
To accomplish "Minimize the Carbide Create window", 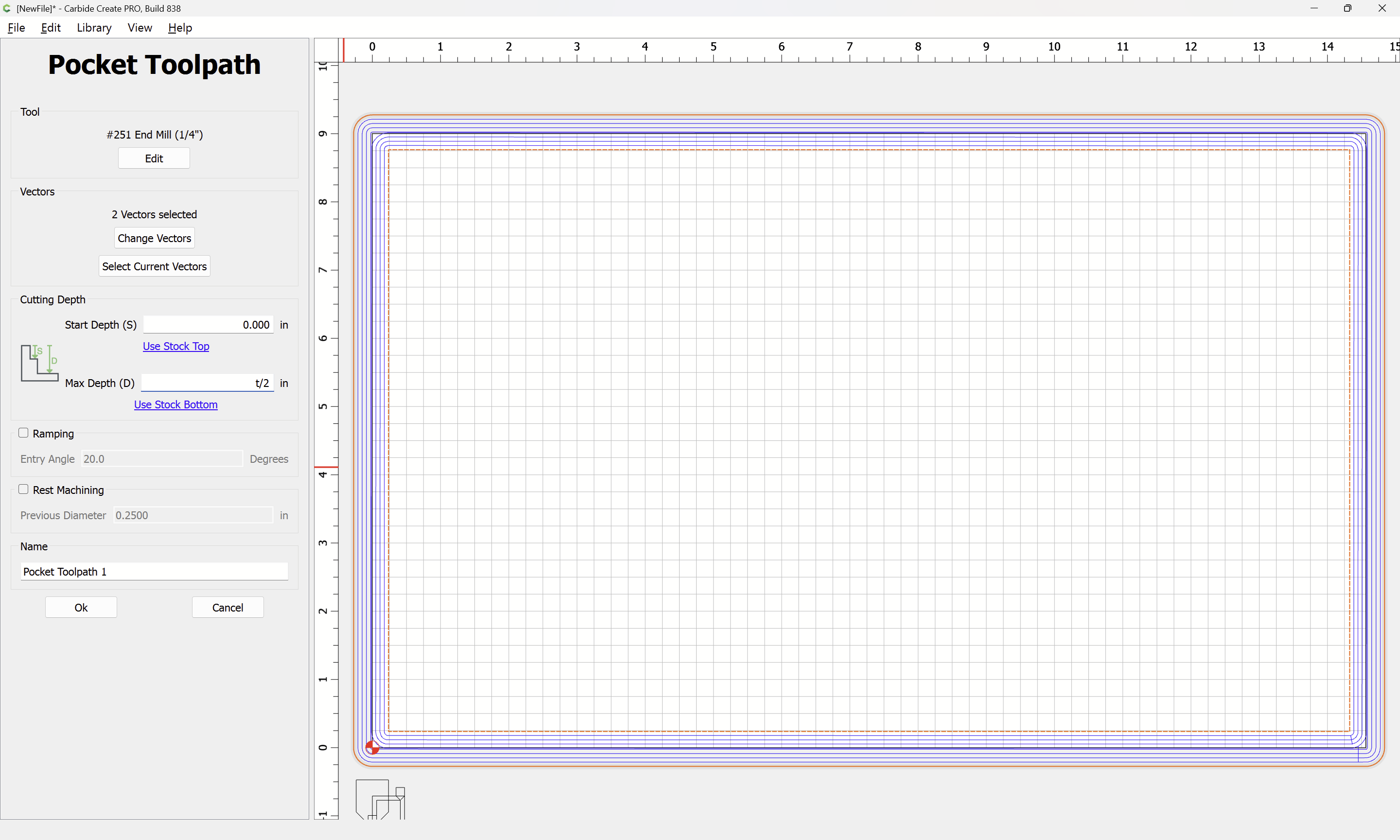I will pos(1313,8).
